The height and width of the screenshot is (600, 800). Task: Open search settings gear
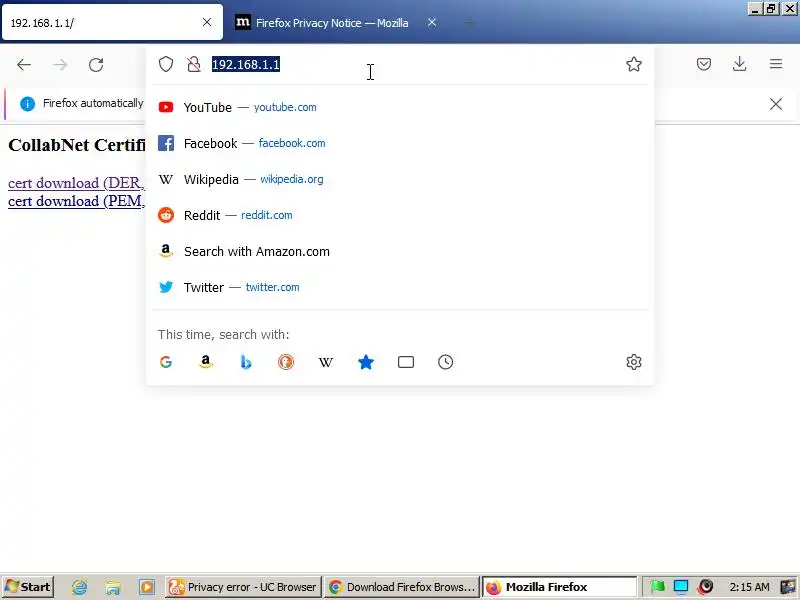[634, 362]
